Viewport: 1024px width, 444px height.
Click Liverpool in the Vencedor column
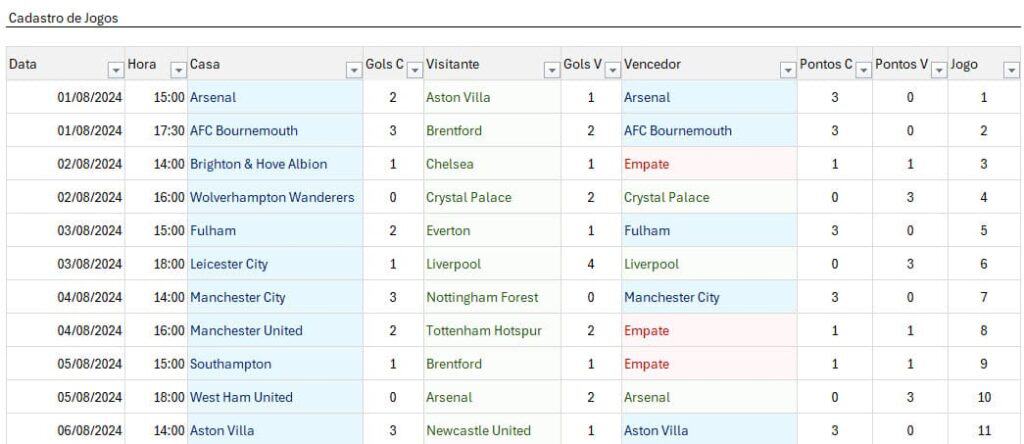[x=709, y=264]
